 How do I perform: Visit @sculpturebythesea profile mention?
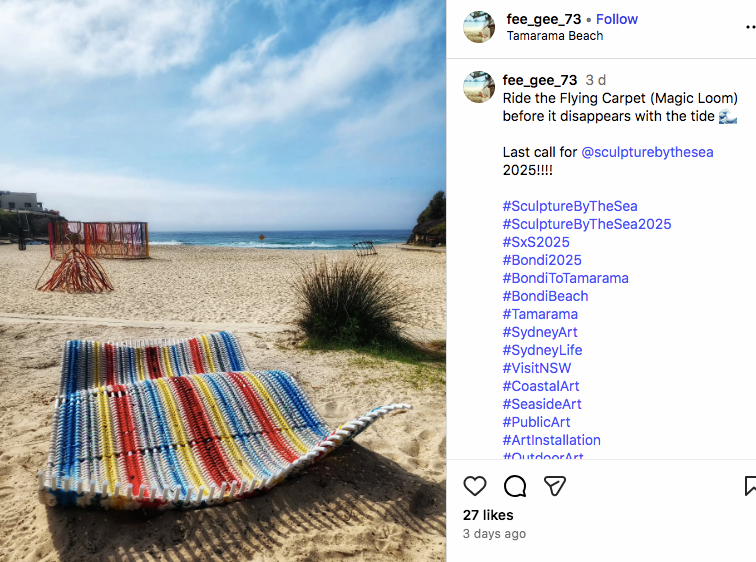click(647, 152)
